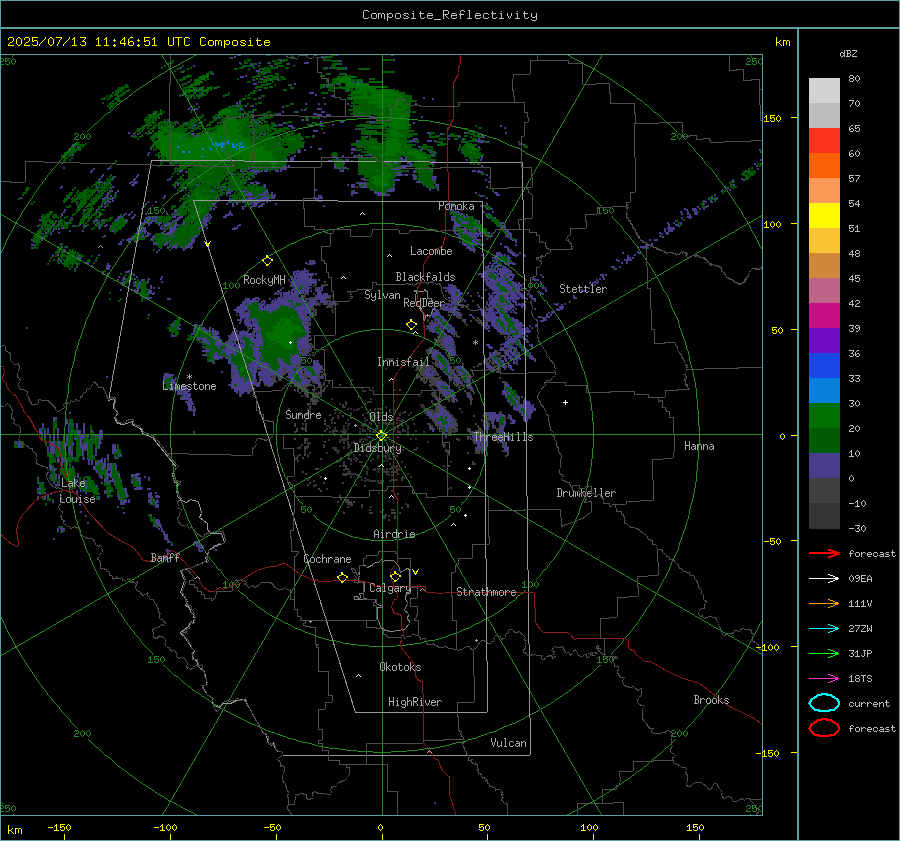Select the 0 dBZ purple color swatch

(824, 466)
